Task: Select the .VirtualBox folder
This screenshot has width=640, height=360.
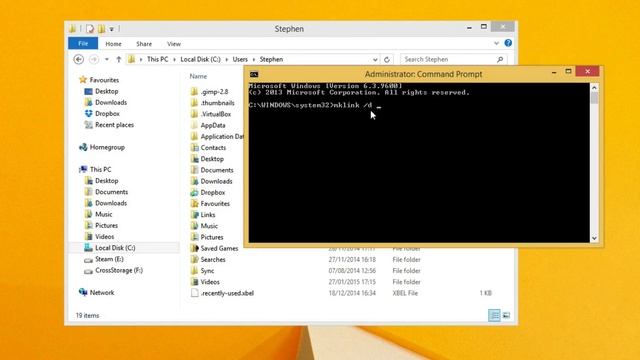Action: (216, 114)
